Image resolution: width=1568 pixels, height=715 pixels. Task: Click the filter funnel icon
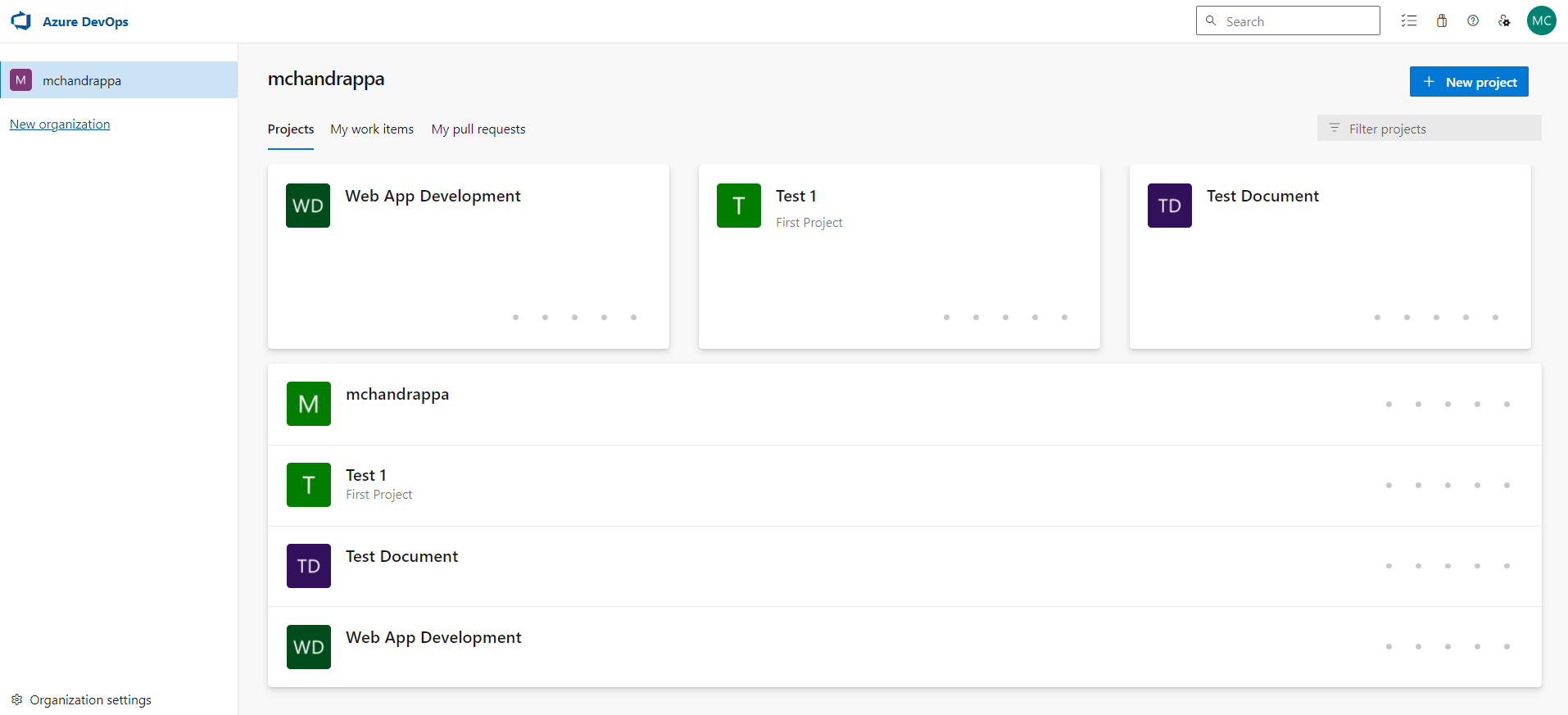(1335, 129)
